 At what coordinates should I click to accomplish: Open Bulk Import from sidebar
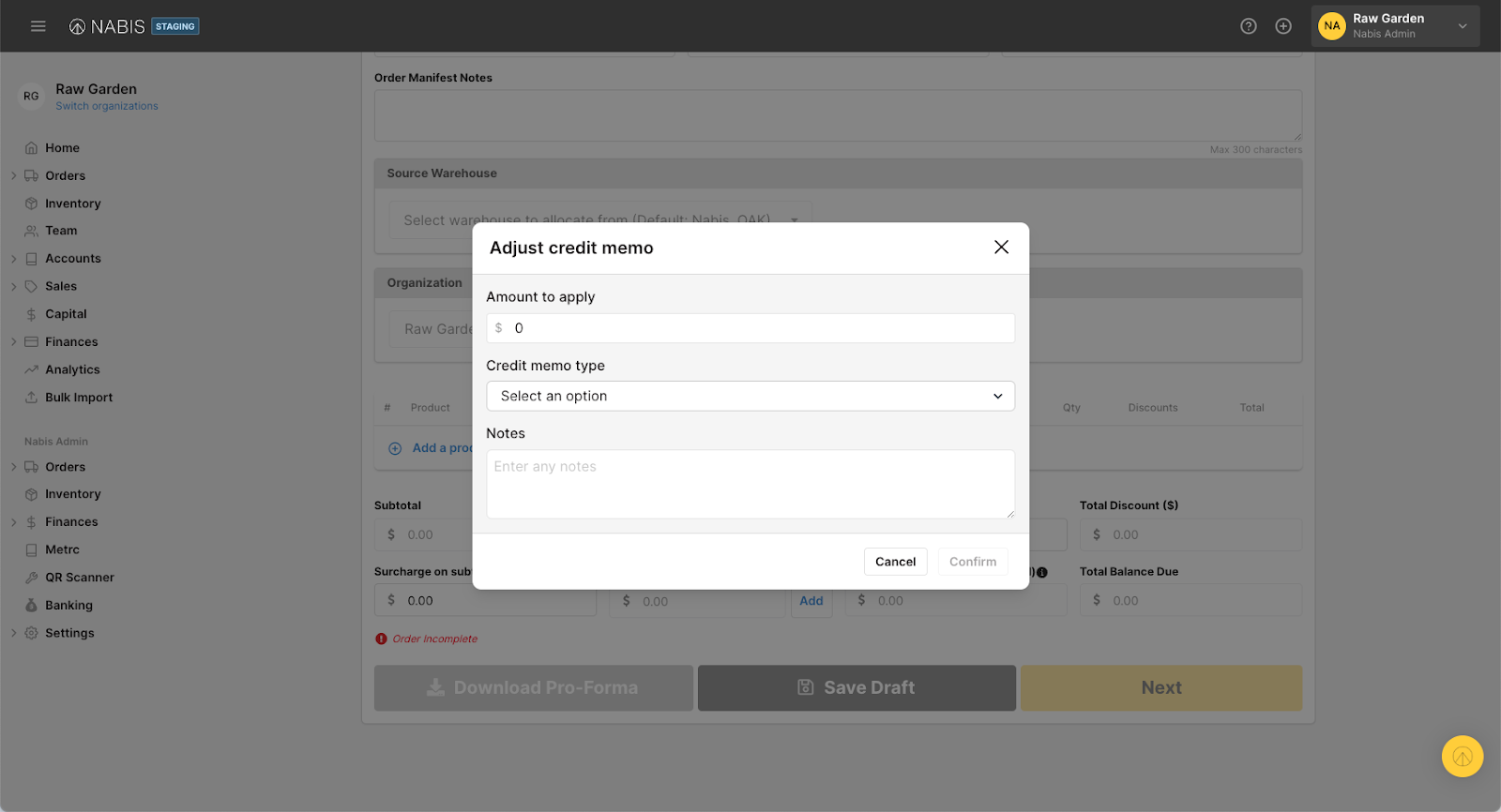[x=79, y=398]
